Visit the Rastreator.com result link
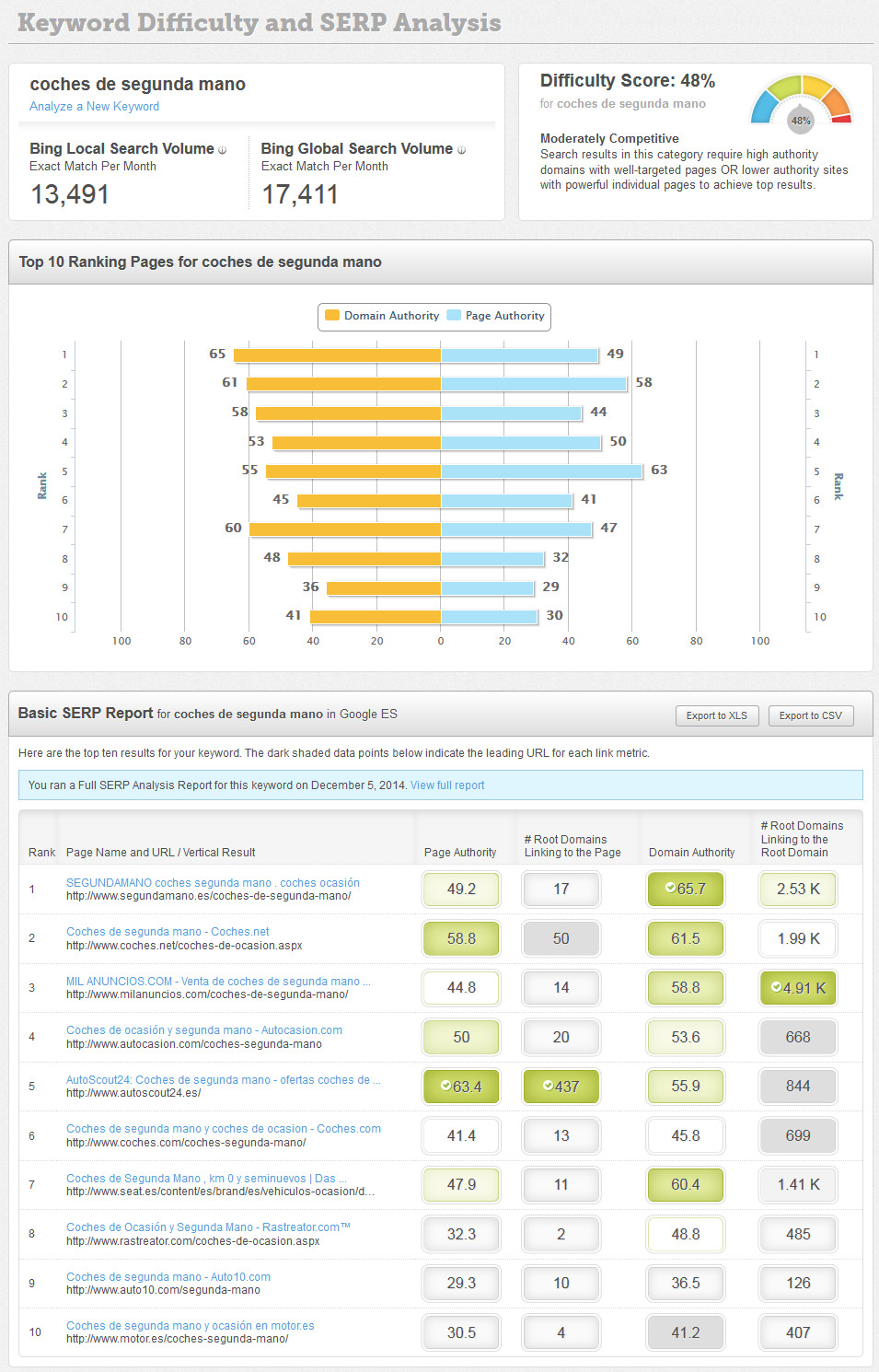The height and width of the screenshot is (1372, 879). (x=208, y=1227)
